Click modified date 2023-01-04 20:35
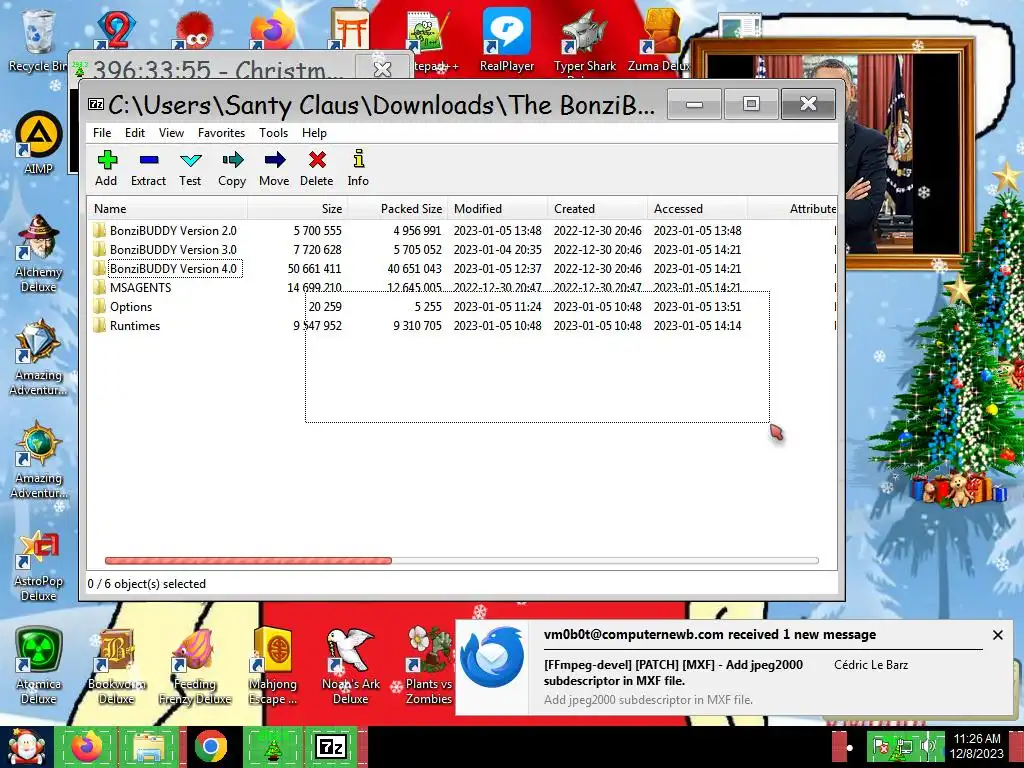Image resolution: width=1024 pixels, height=768 pixels. pos(498,249)
